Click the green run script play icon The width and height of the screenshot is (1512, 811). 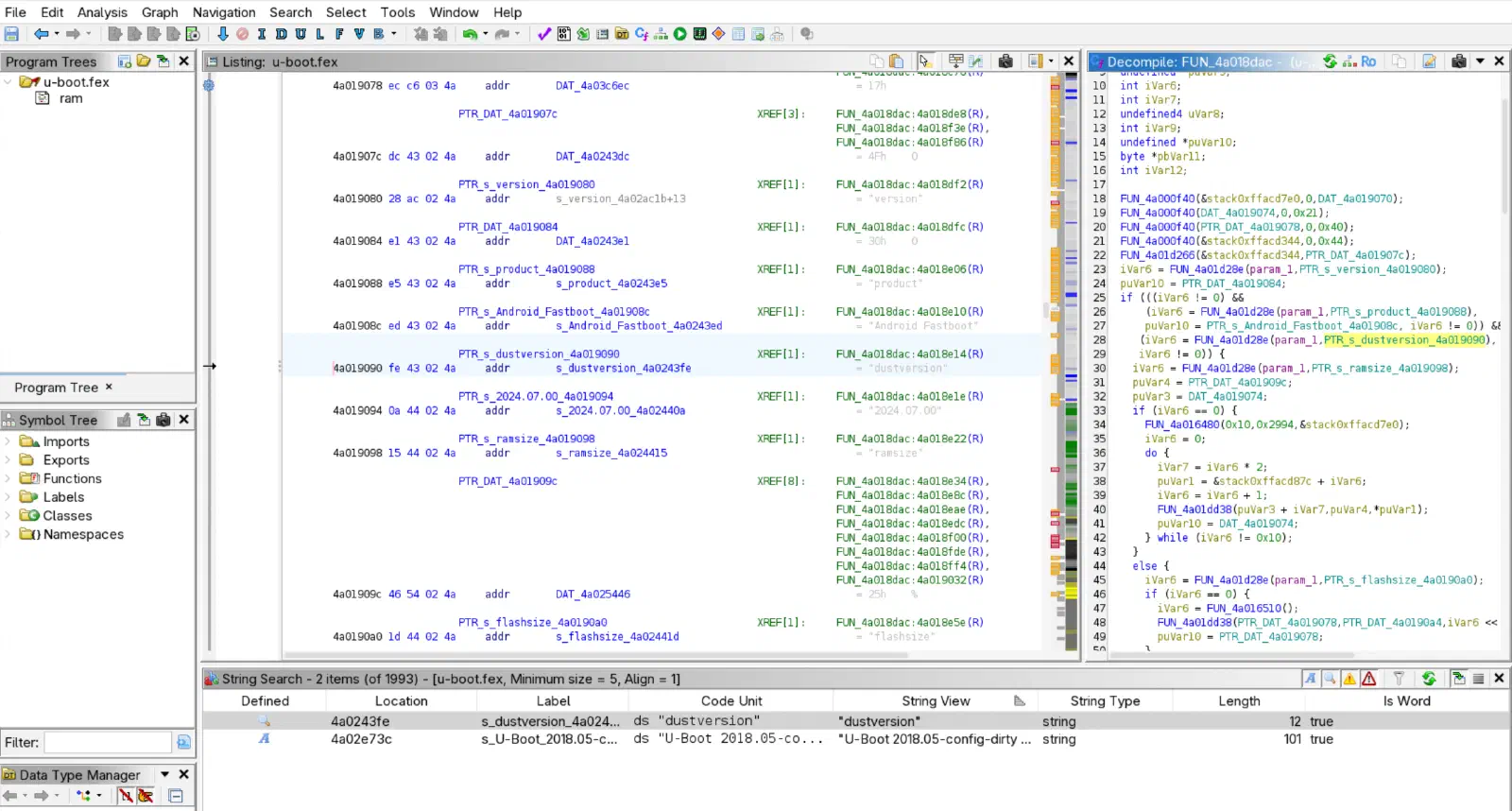[x=679, y=34]
